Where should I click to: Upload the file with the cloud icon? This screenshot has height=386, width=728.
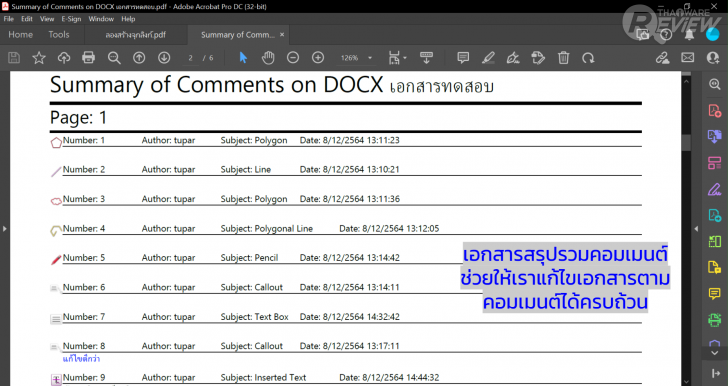(x=64, y=58)
